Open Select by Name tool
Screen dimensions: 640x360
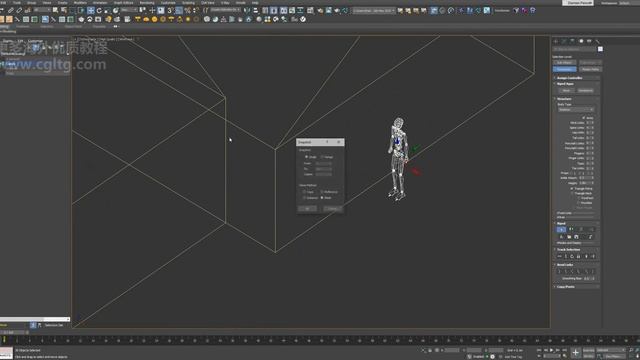[64, 10]
